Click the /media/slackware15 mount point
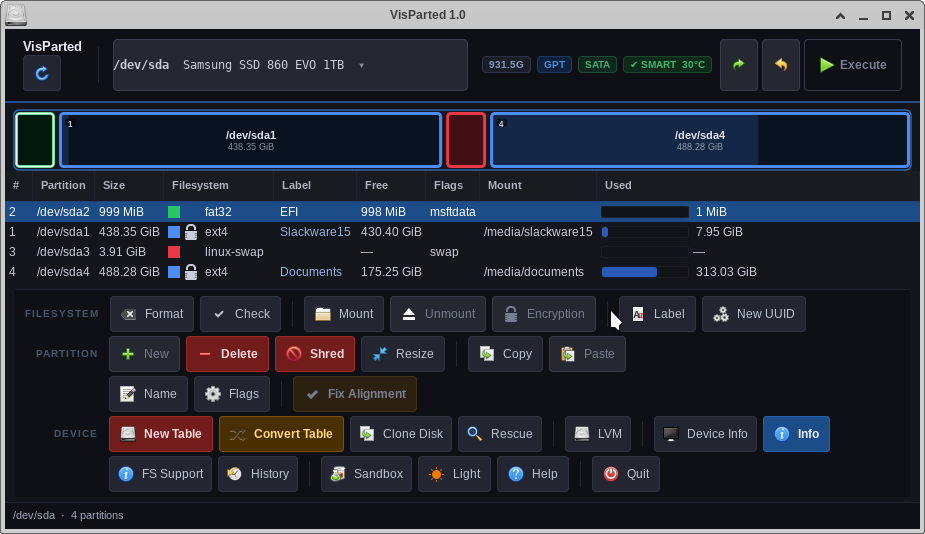 (x=538, y=232)
